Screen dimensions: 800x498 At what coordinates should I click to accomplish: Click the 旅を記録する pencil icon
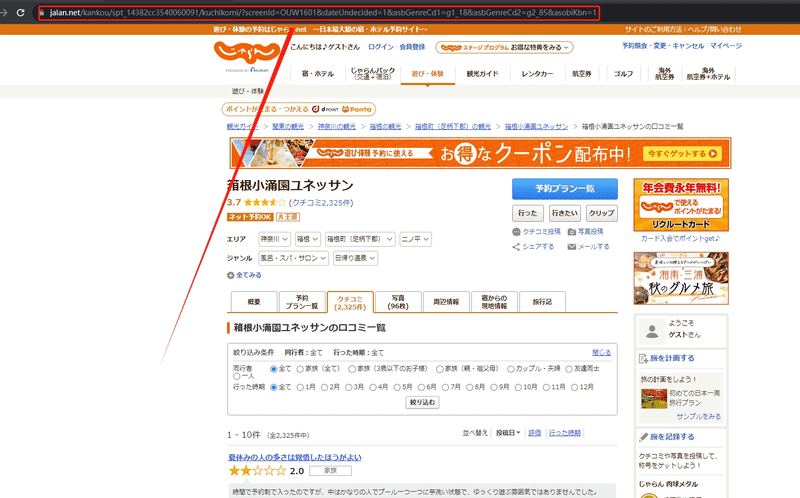tap(643, 437)
